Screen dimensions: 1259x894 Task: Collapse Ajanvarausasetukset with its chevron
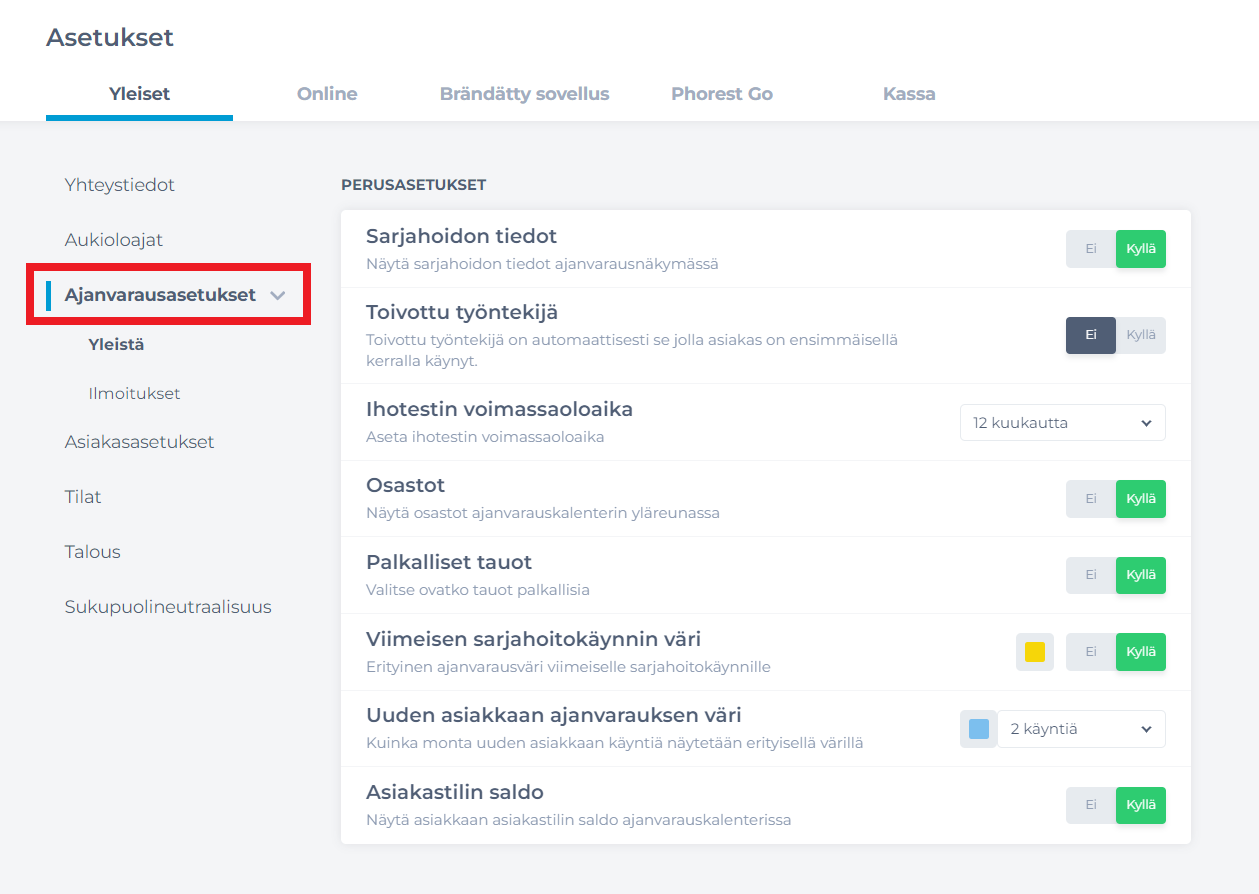click(x=278, y=296)
